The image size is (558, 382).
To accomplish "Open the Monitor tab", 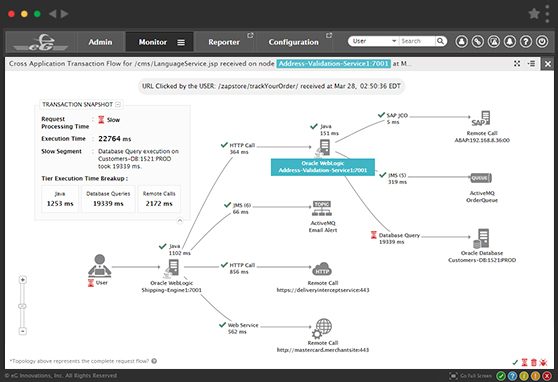I will coord(153,42).
